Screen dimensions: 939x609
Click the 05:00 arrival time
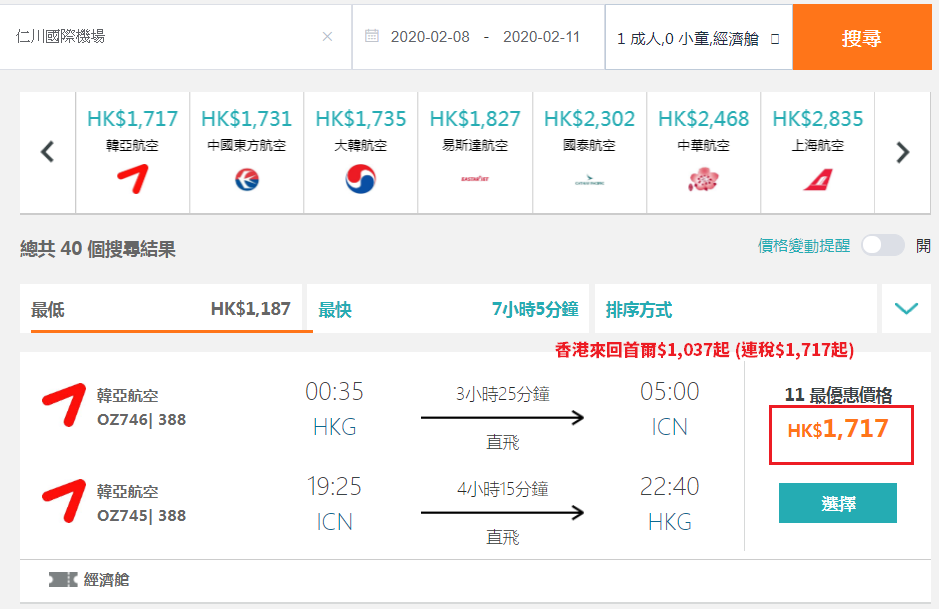point(670,392)
